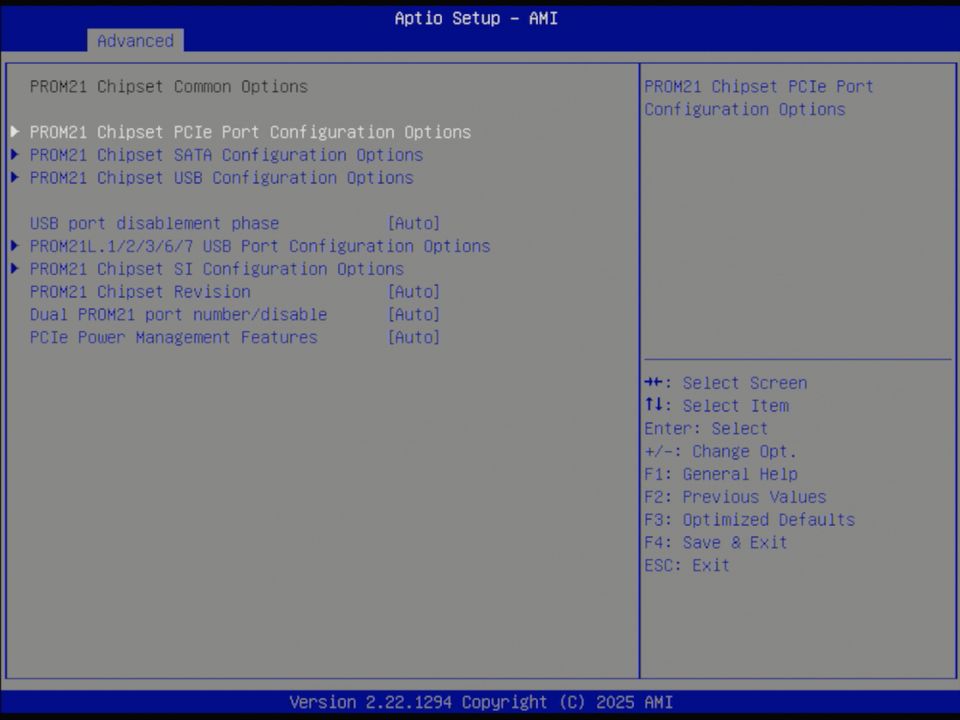Open PCIe Power Management Features dropdown

click(414, 337)
